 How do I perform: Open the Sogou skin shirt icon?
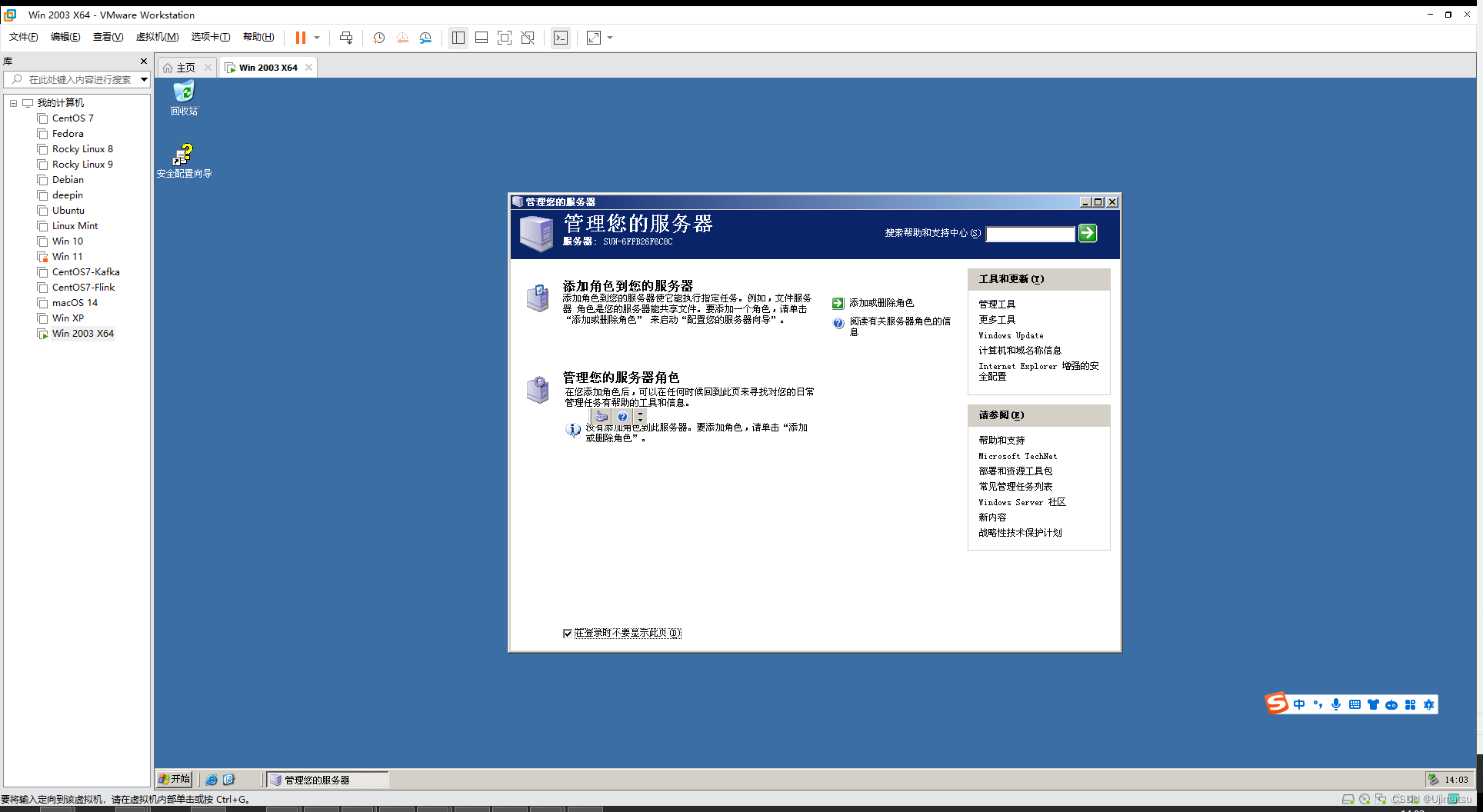[1373, 704]
